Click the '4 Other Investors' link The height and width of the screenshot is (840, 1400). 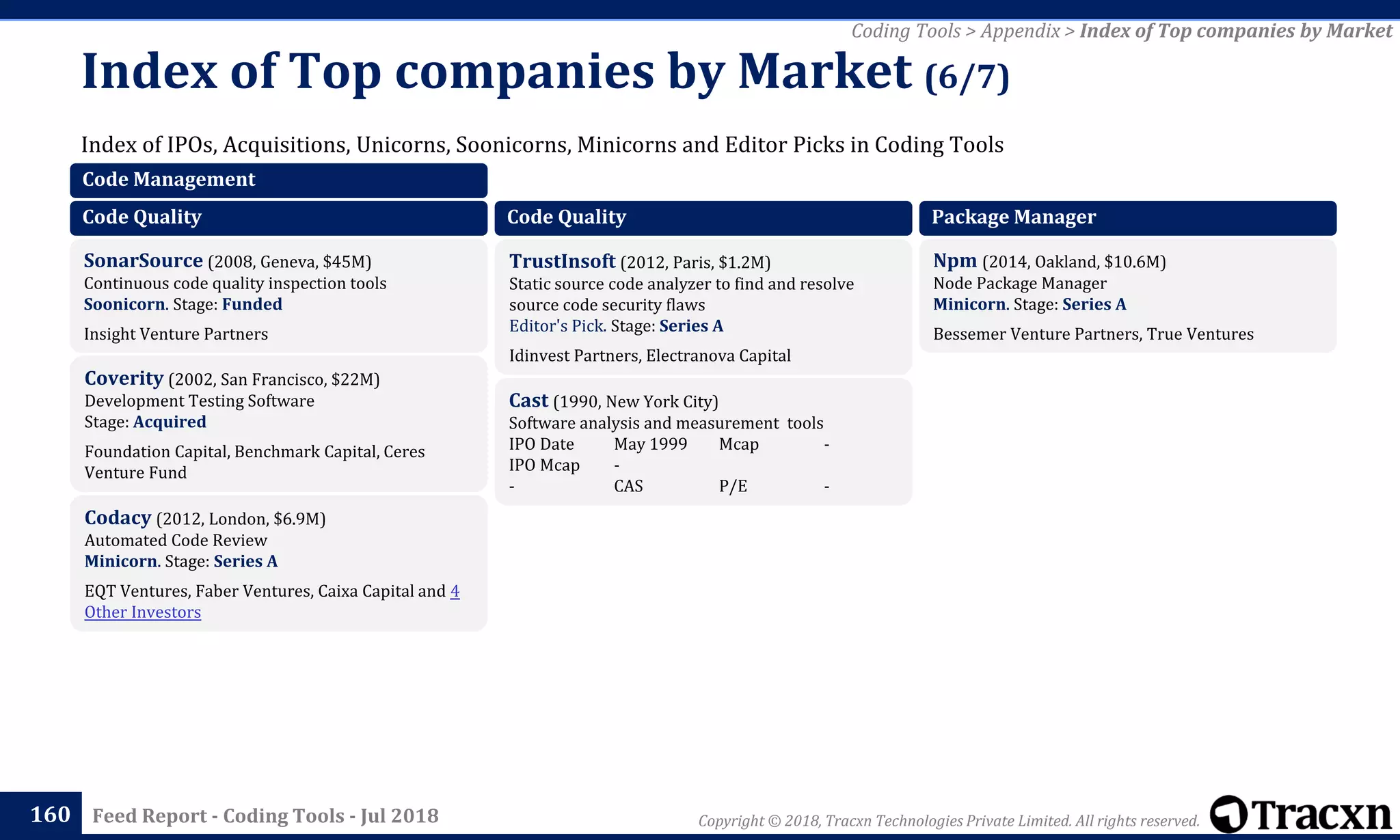(272, 601)
